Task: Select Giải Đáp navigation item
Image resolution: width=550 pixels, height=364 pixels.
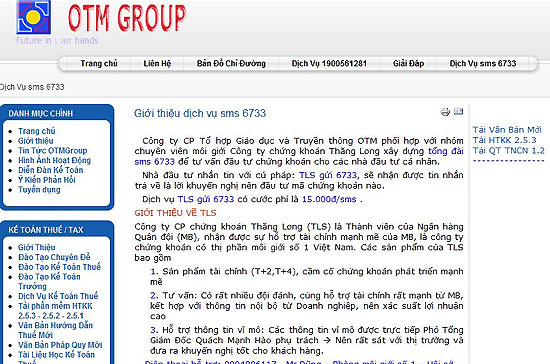Action: coord(408,63)
